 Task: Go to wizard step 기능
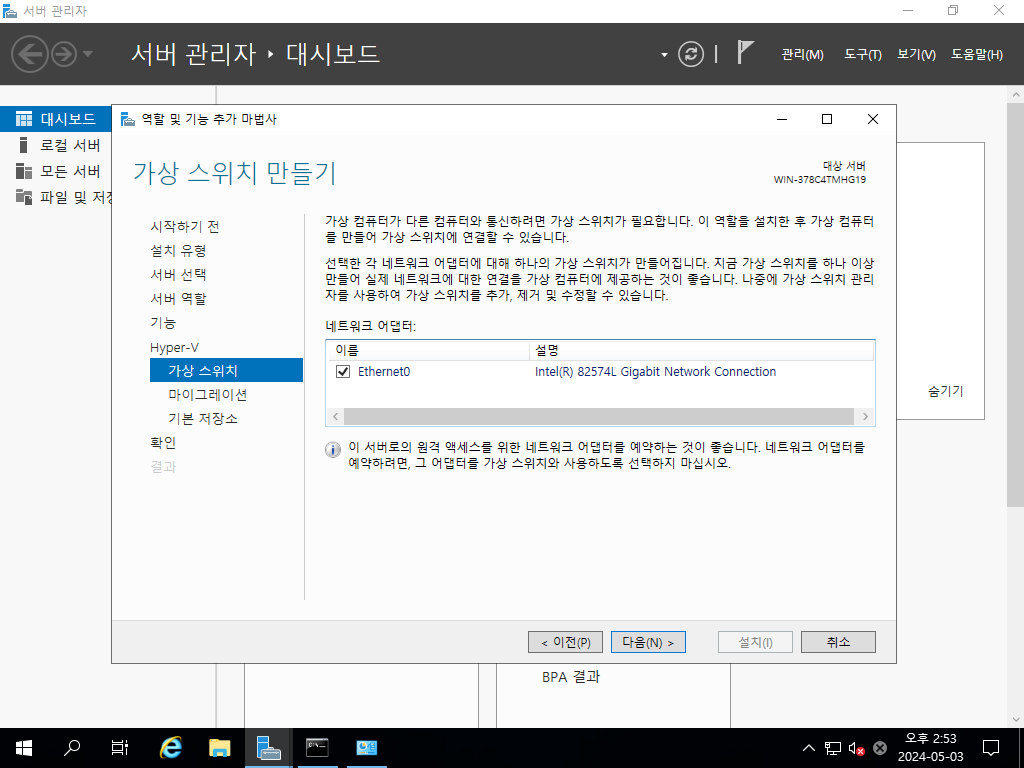pos(163,323)
